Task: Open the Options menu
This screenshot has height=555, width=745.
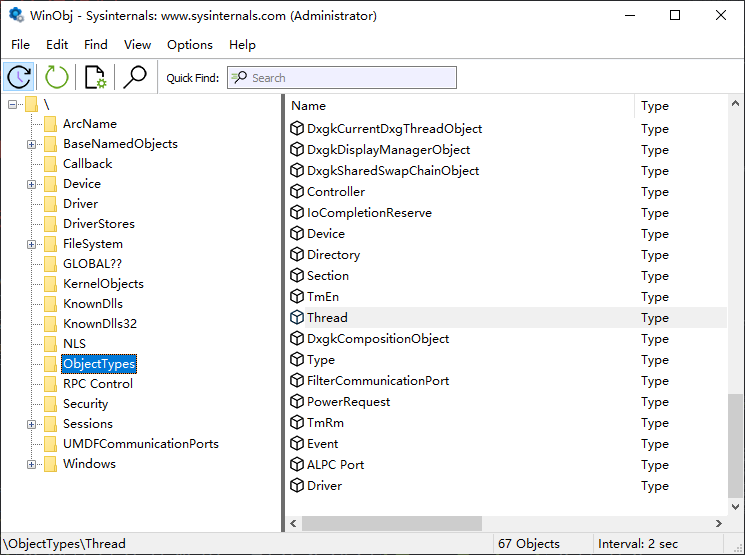Action: click(190, 45)
